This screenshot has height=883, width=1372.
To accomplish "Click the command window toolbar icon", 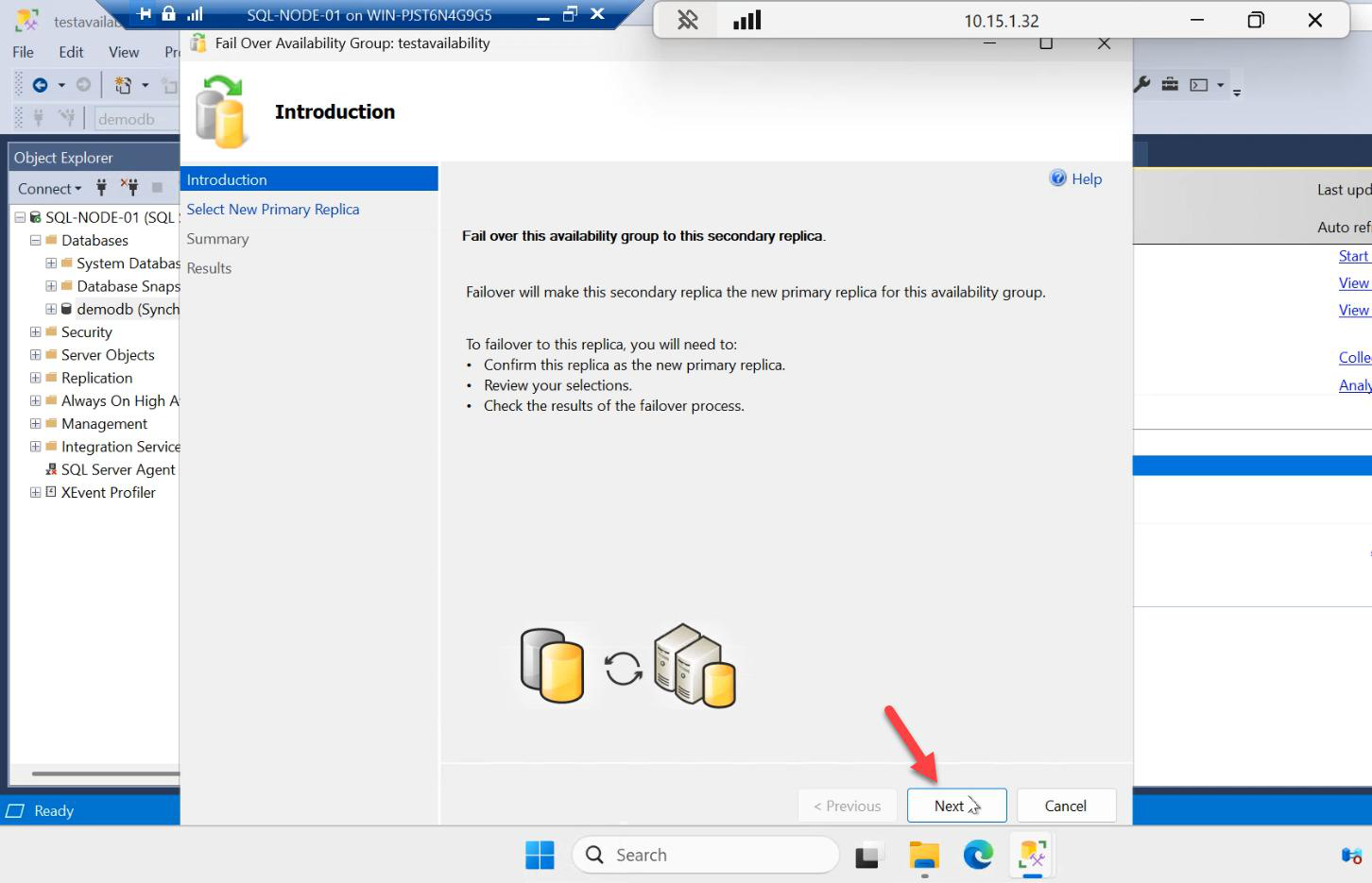I will click(x=1199, y=85).
